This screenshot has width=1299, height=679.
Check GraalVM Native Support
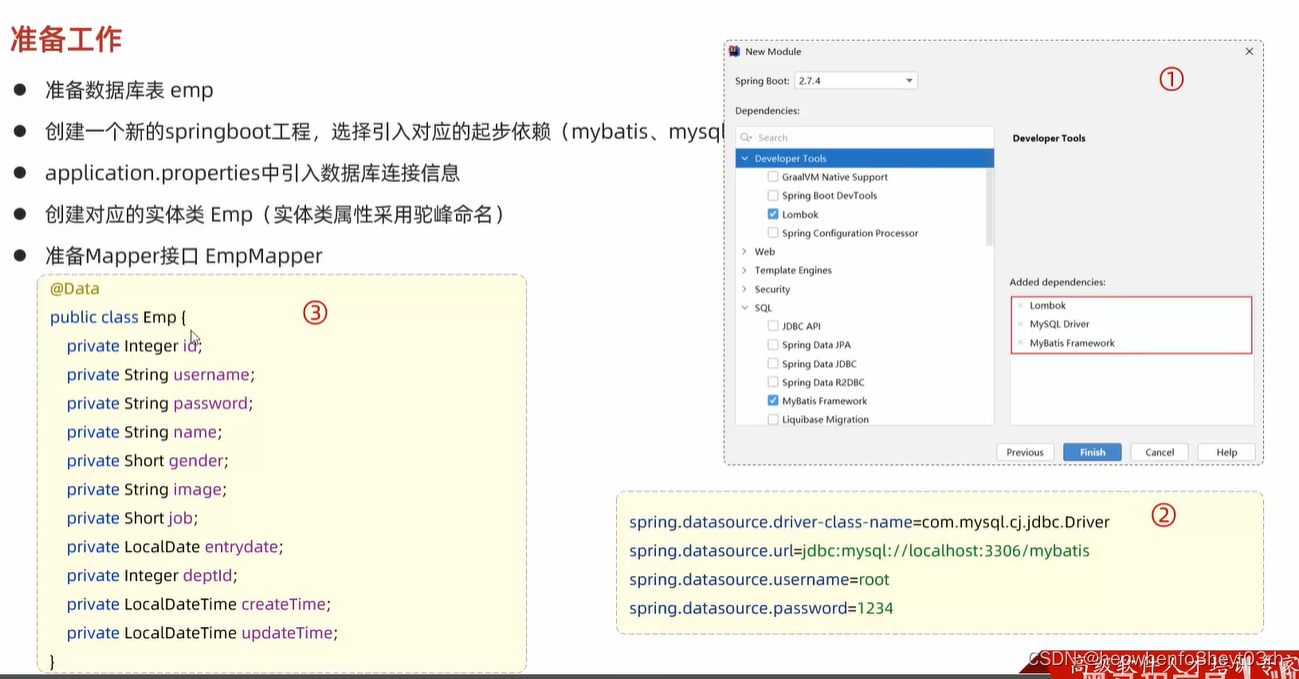773,176
